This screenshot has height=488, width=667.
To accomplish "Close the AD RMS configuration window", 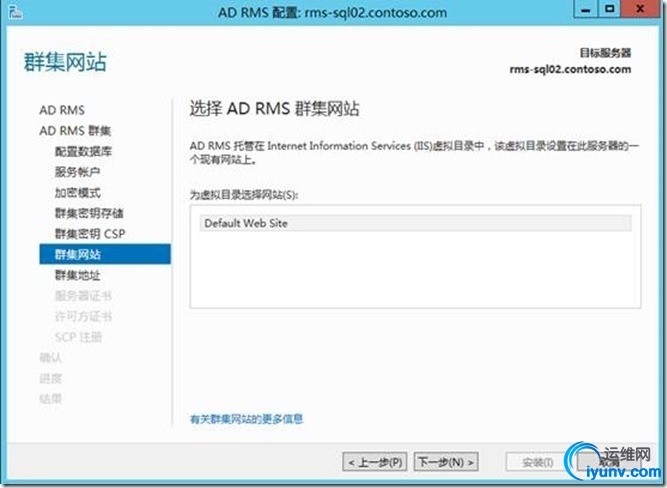I will [641, 9].
